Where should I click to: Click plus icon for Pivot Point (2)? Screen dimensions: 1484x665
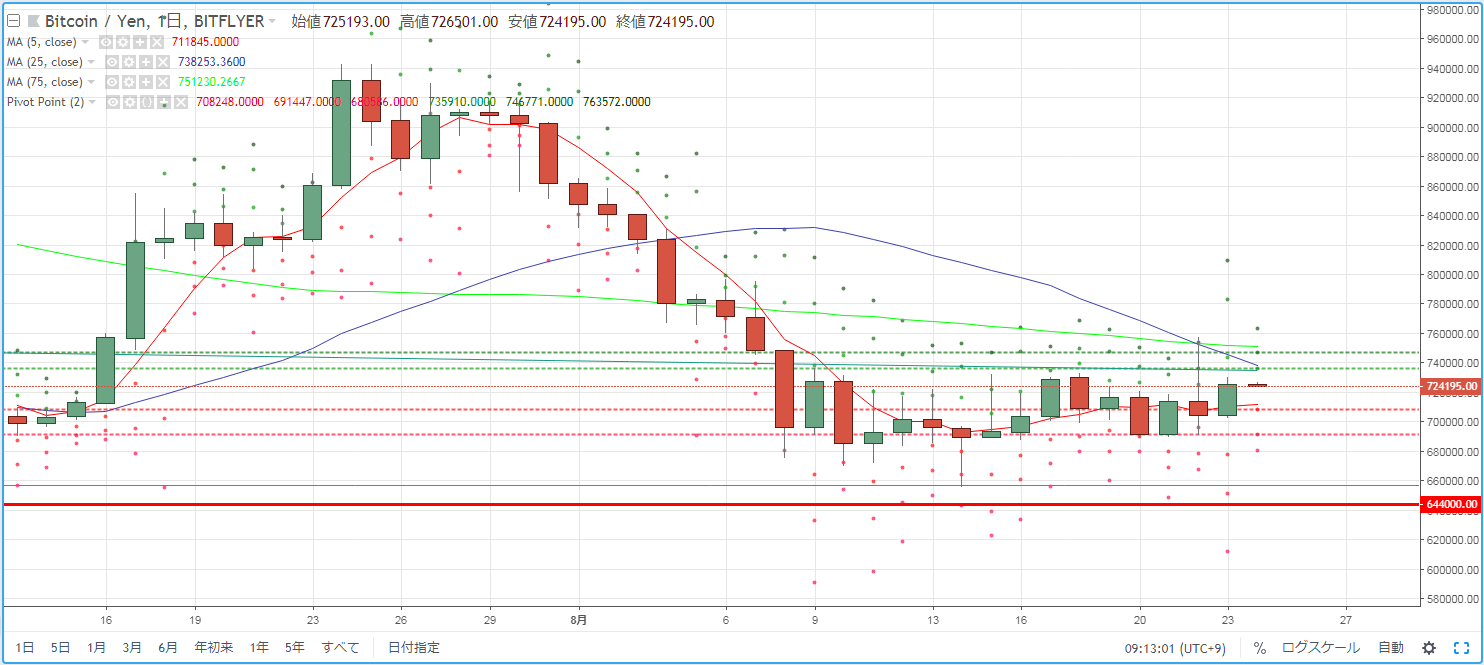(x=164, y=102)
